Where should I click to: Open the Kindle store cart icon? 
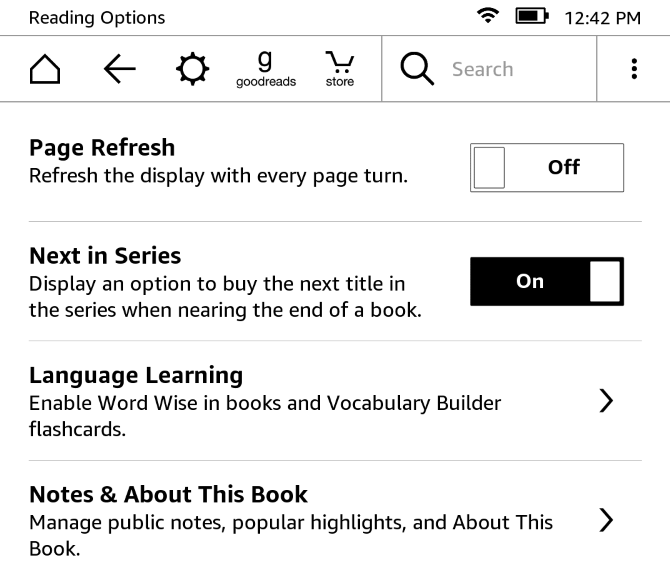[339, 69]
